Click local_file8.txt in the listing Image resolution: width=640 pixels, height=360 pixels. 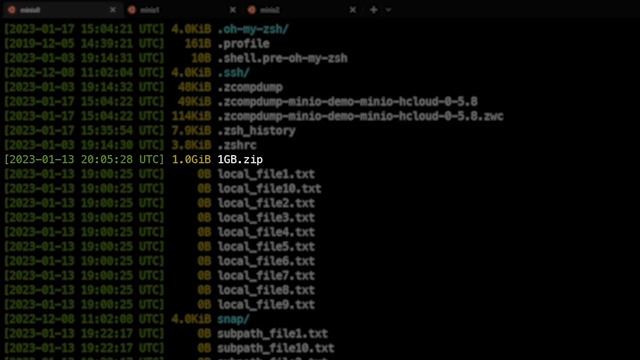point(266,290)
